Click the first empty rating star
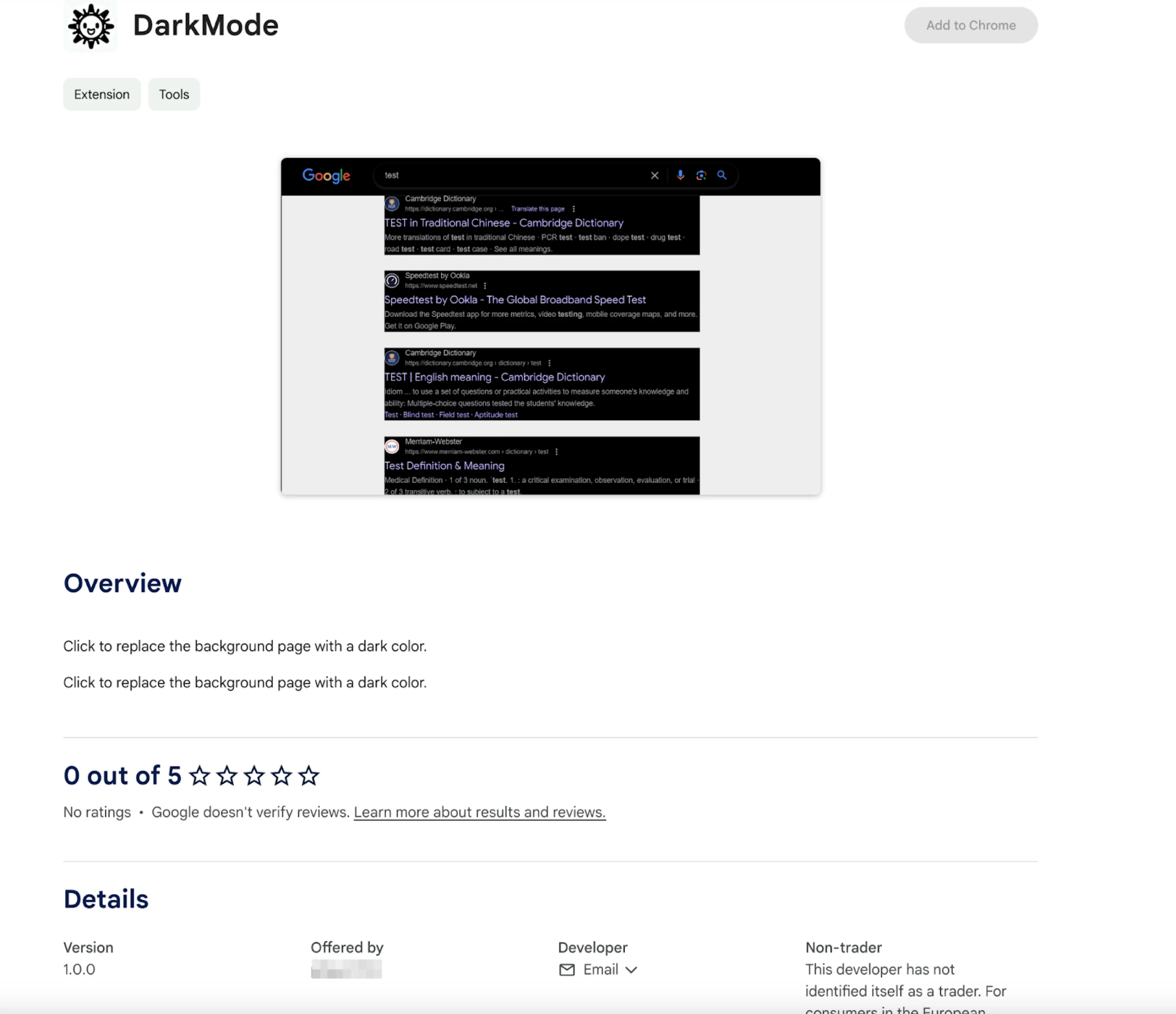The width and height of the screenshot is (1176, 1014). click(200, 776)
